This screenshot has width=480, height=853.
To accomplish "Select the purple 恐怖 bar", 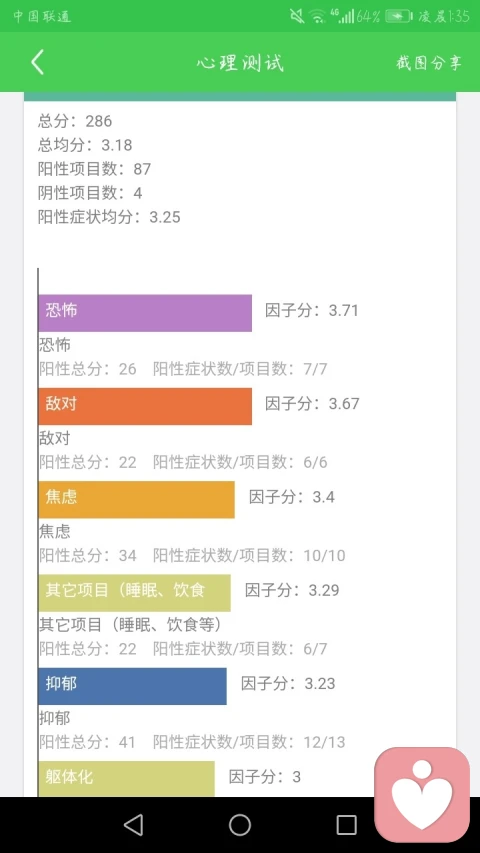I will [x=145, y=313].
